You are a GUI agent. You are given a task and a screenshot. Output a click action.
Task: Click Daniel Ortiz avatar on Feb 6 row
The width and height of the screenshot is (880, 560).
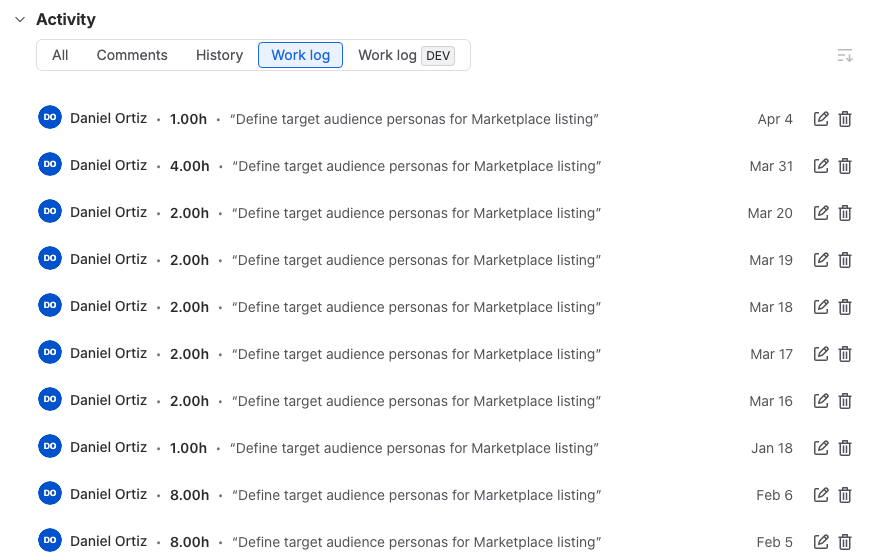pyautogui.click(x=50, y=493)
